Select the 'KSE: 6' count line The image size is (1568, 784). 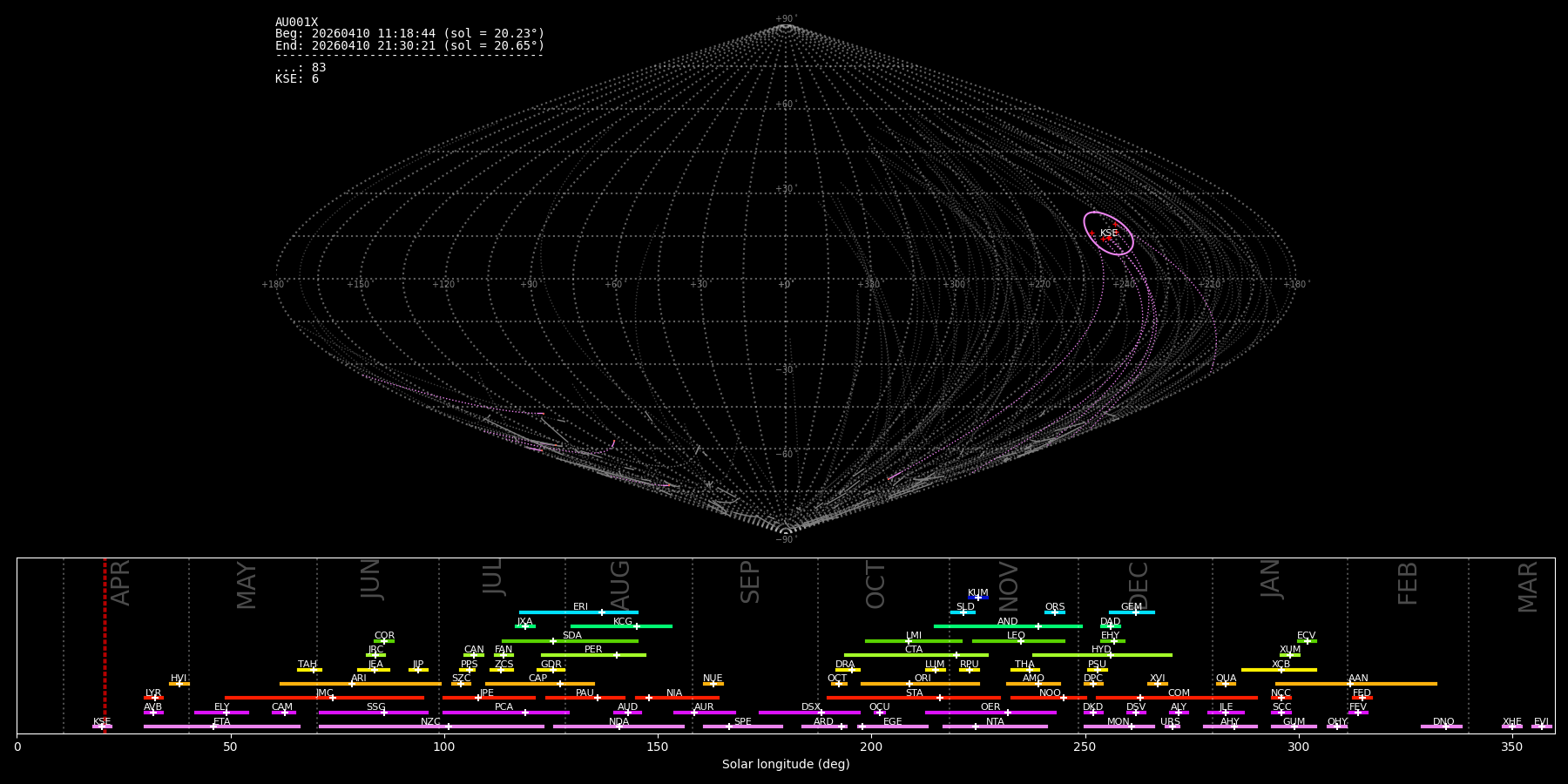point(297,78)
